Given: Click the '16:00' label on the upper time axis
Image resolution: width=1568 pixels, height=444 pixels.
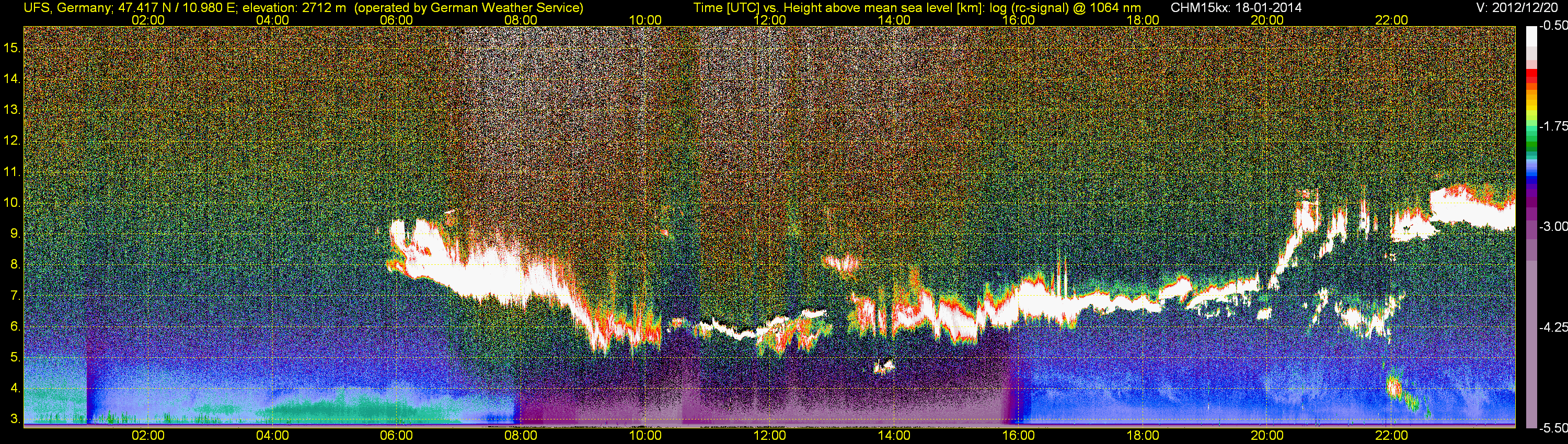Looking at the screenshot, I should pyautogui.click(x=1018, y=20).
